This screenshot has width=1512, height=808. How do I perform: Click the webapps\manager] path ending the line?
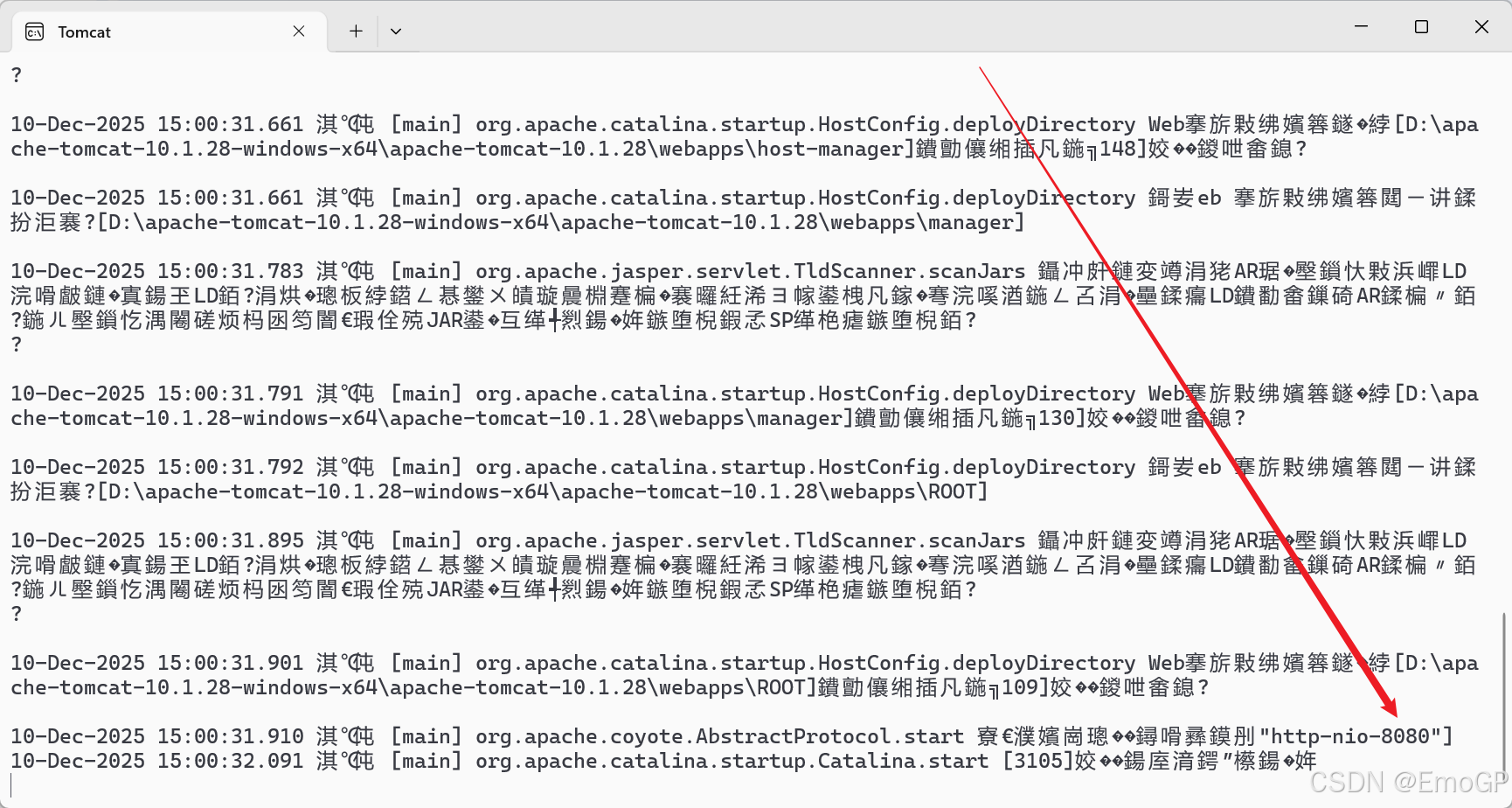click(927, 222)
